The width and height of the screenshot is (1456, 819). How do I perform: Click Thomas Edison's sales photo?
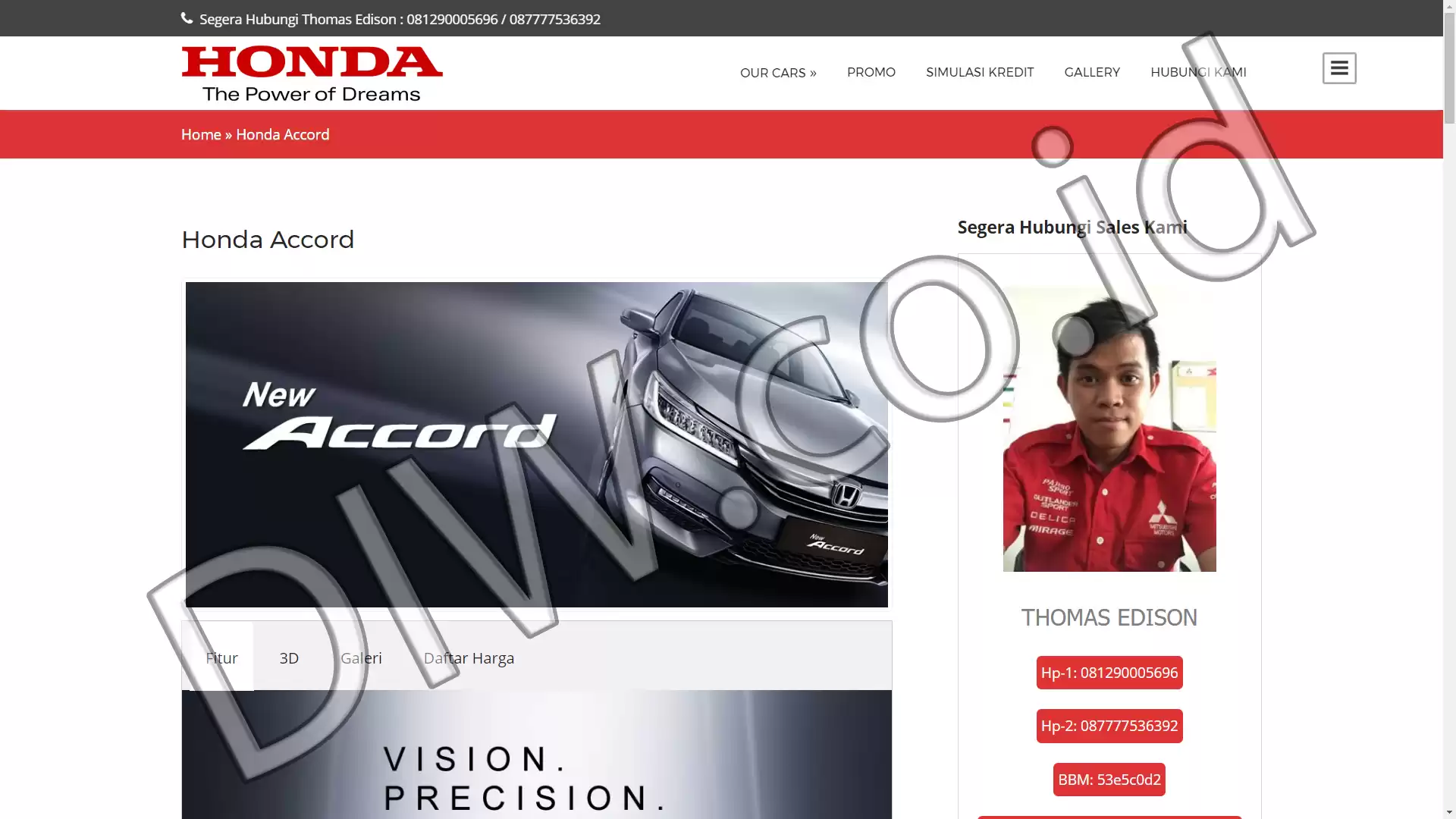[x=1109, y=429]
